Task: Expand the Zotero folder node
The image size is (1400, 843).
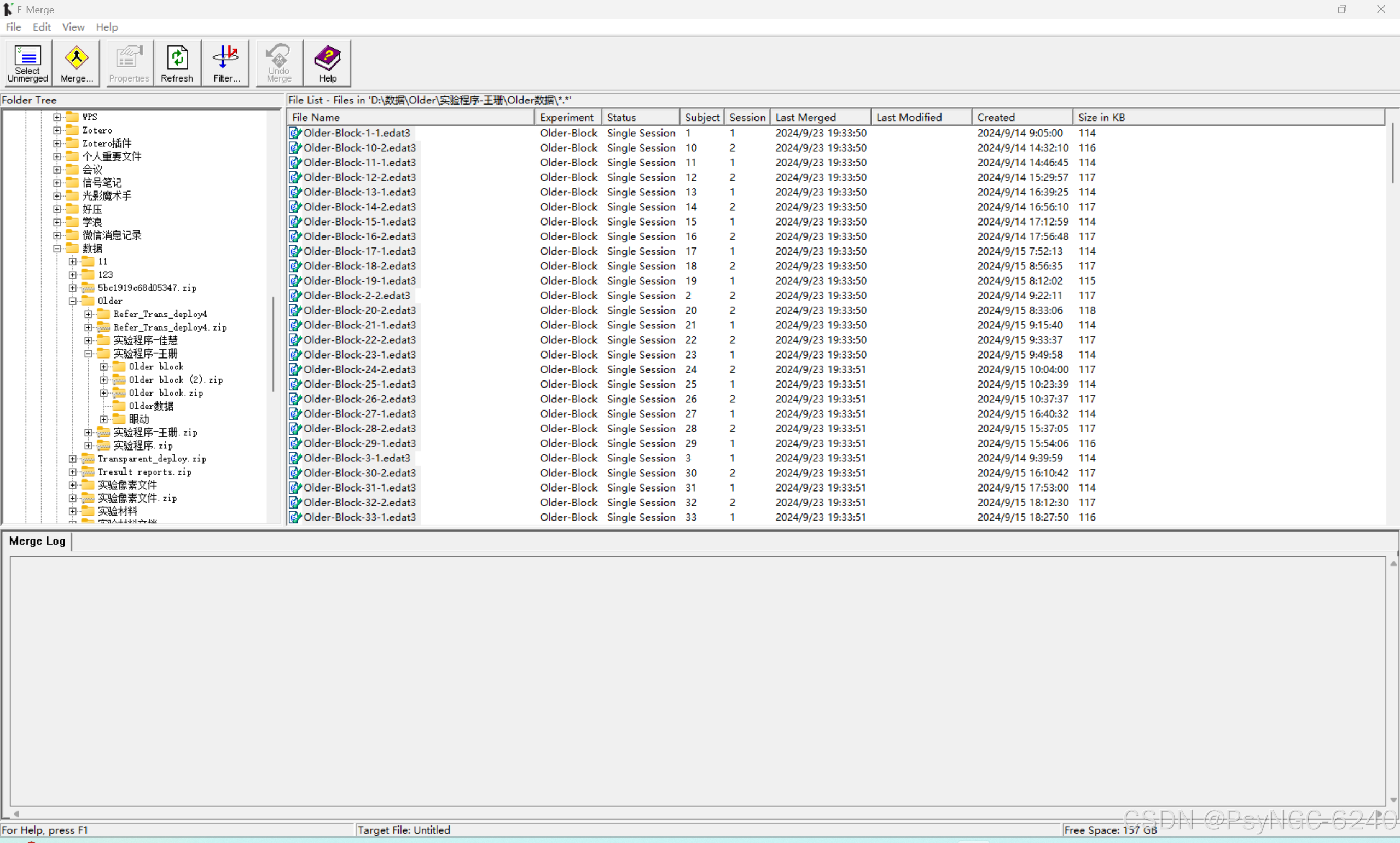Action: point(57,130)
